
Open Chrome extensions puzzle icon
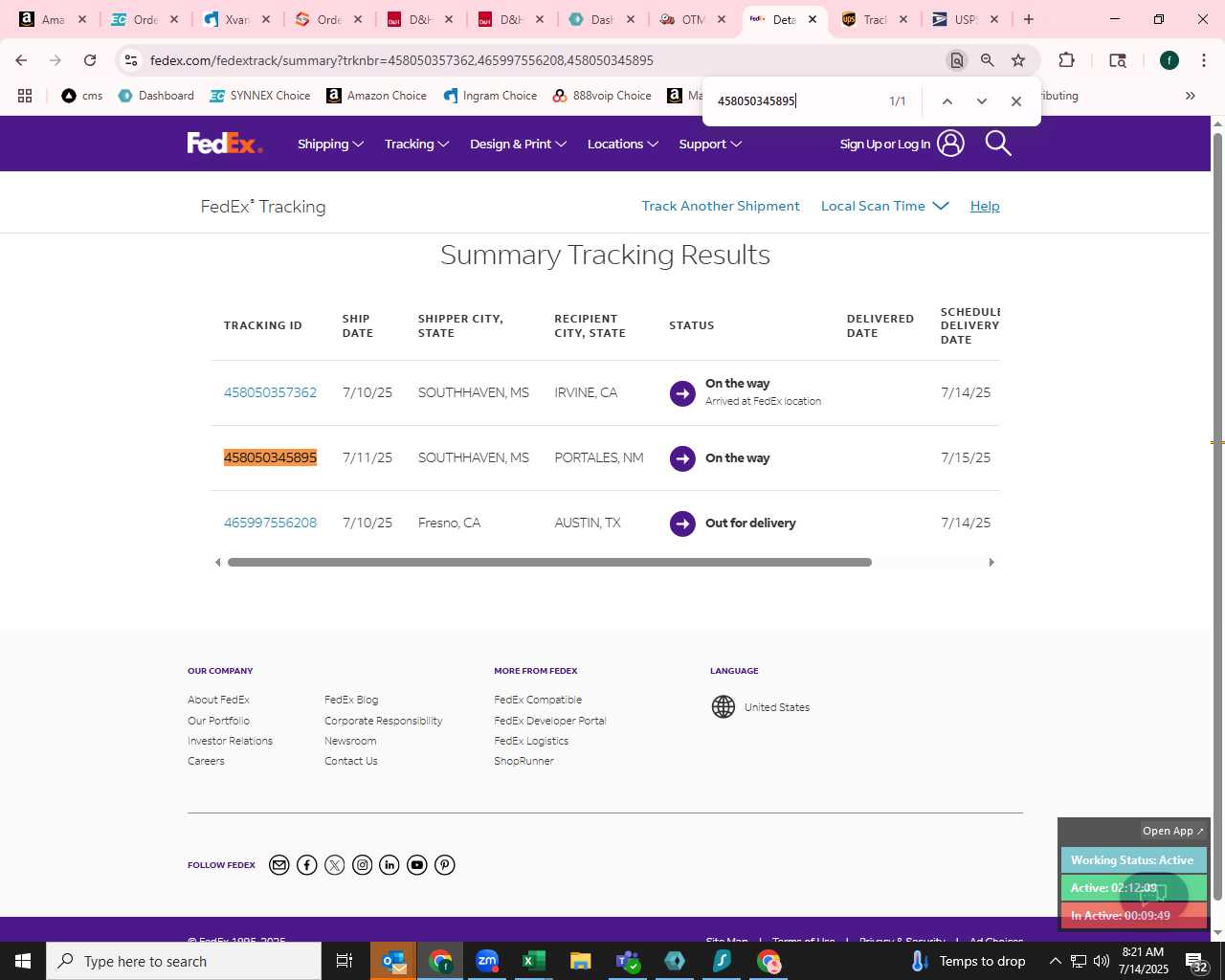pyautogui.click(x=1066, y=60)
